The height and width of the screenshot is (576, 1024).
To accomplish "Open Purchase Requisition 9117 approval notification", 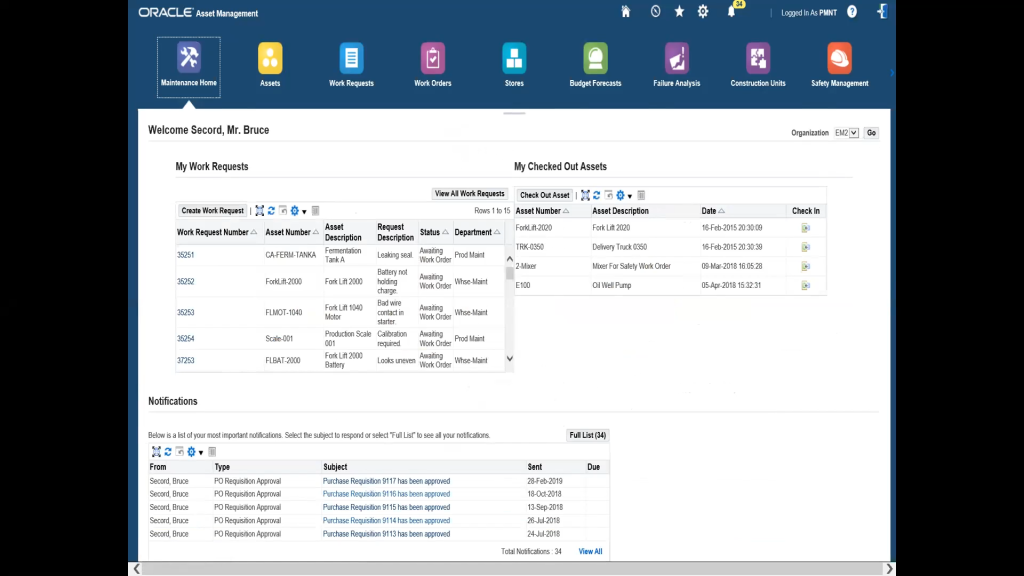I will pos(385,480).
